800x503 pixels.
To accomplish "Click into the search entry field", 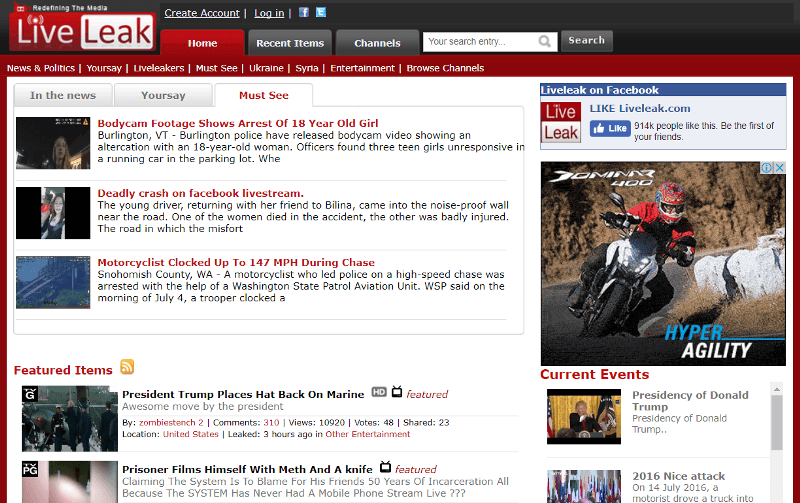I will (x=480, y=41).
